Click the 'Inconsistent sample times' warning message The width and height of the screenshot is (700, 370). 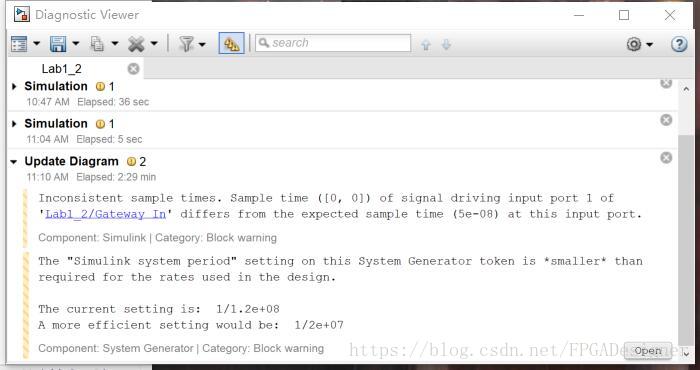[340, 206]
